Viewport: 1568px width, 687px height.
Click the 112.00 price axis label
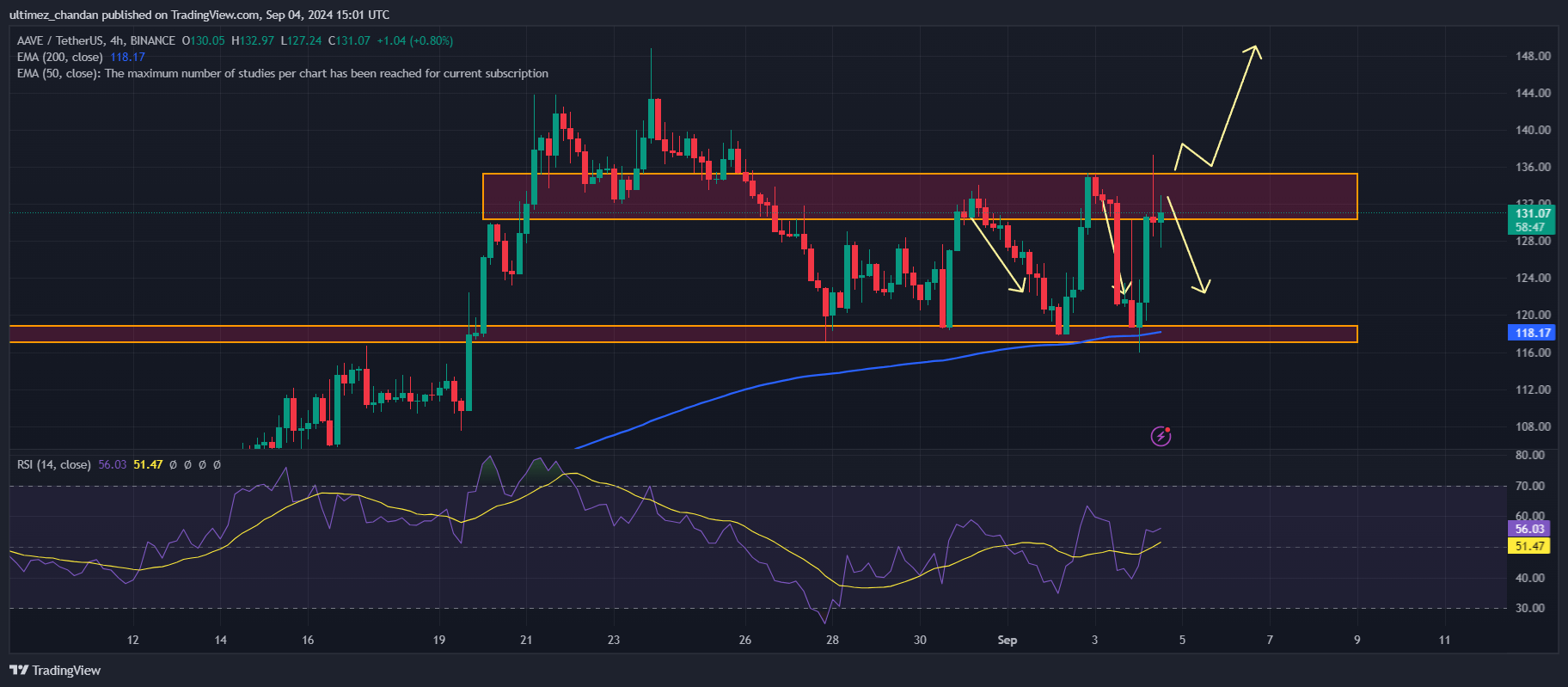pos(1533,390)
